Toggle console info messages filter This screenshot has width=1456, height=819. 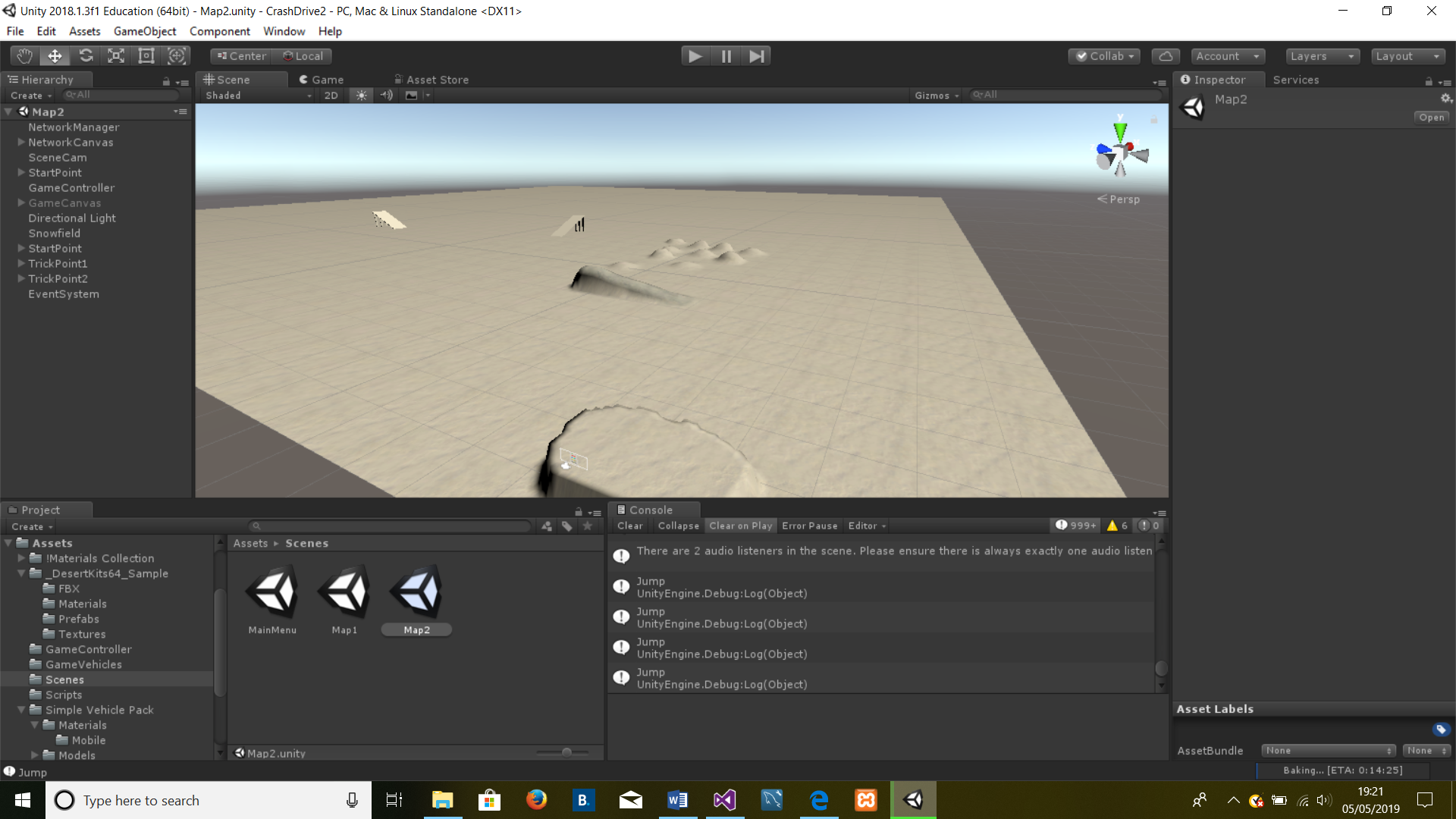point(1075,526)
